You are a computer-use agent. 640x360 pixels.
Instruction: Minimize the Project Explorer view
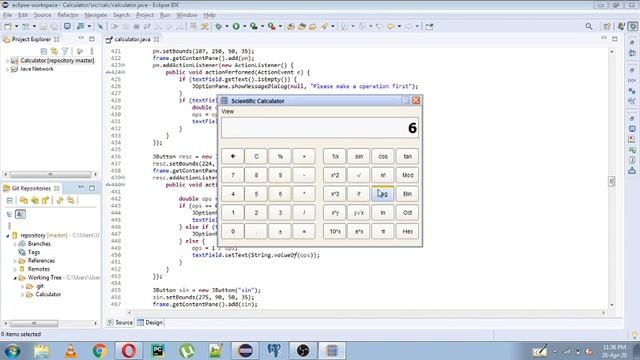pos(81,39)
